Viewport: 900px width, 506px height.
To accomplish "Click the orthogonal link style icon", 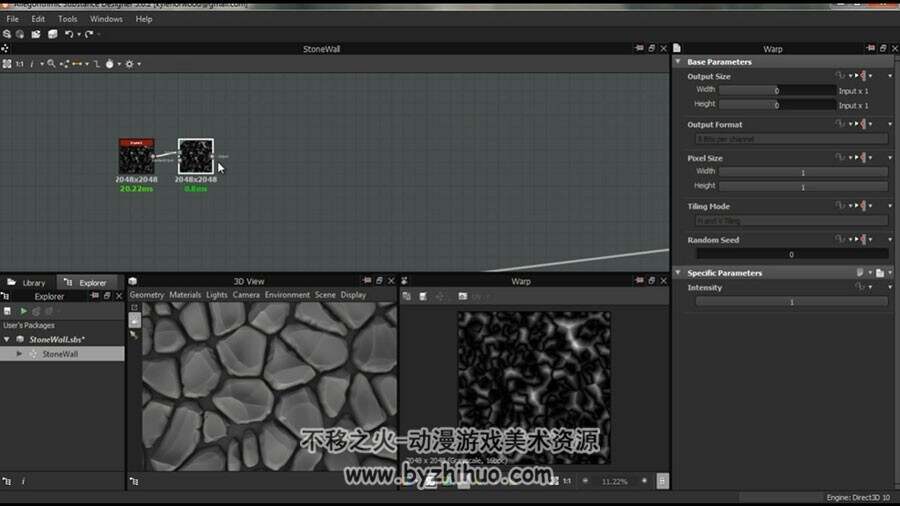I will (x=96, y=64).
